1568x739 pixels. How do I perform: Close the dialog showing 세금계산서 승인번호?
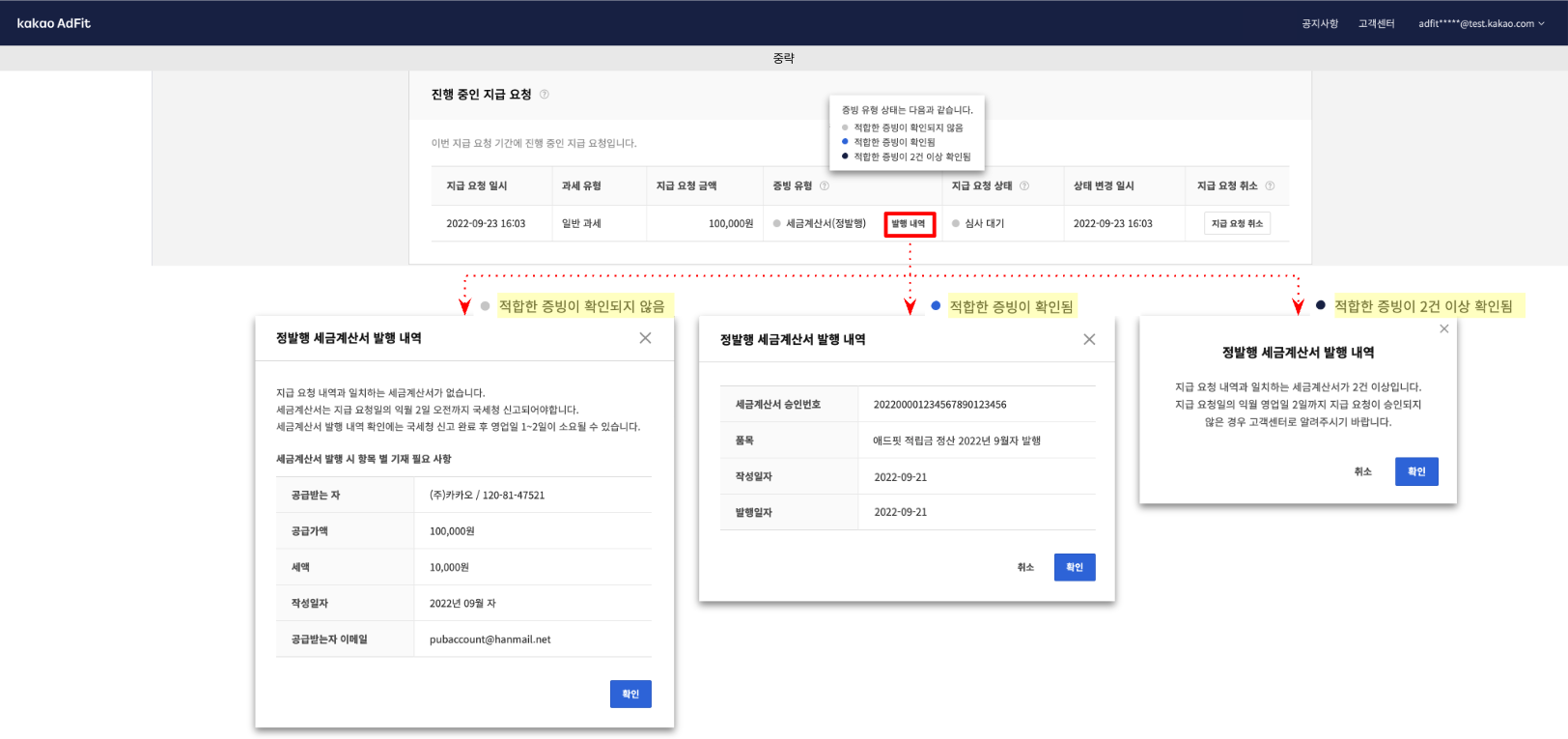click(x=1089, y=339)
